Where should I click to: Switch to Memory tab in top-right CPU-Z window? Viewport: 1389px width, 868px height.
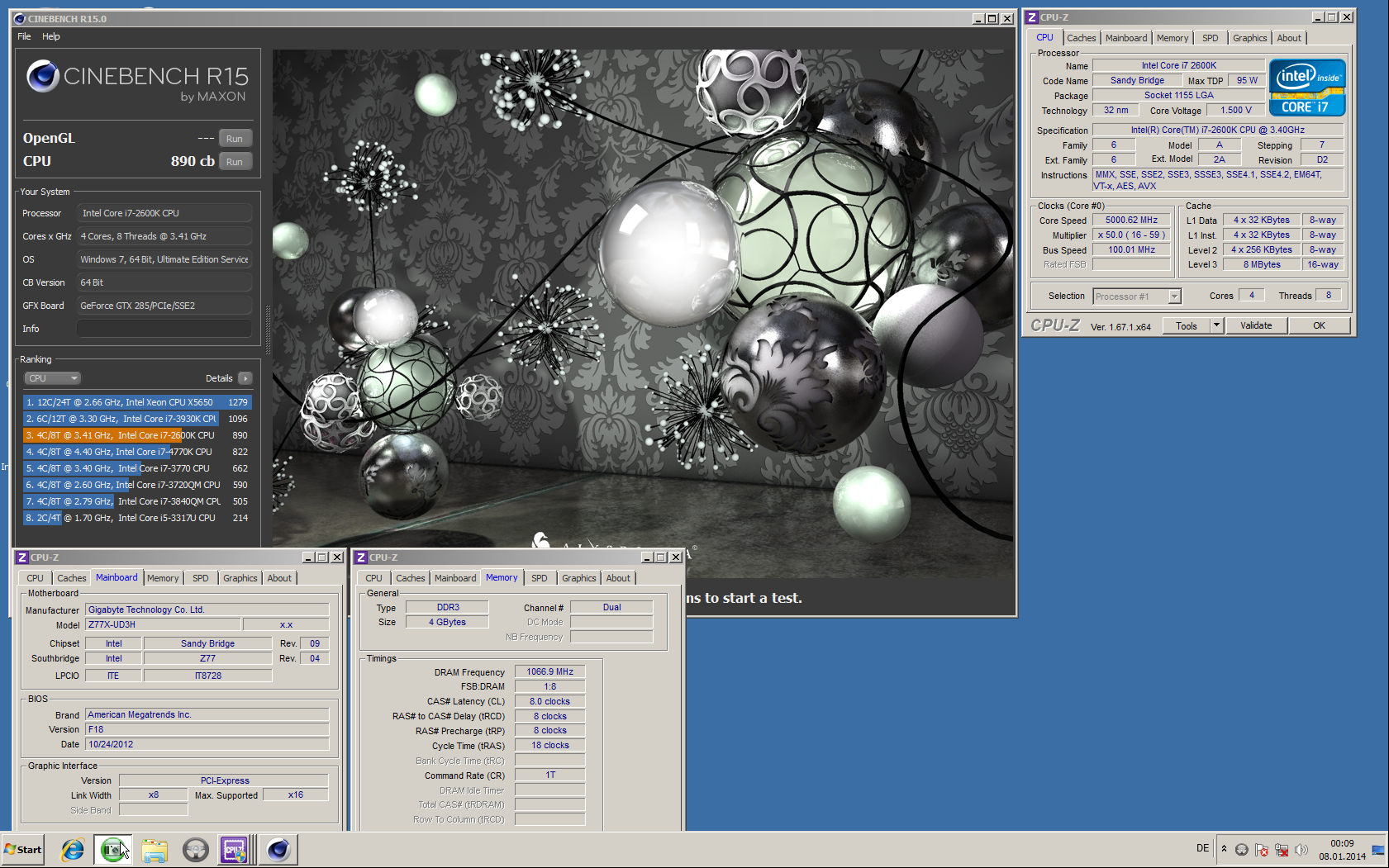[x=1173, y=38]
